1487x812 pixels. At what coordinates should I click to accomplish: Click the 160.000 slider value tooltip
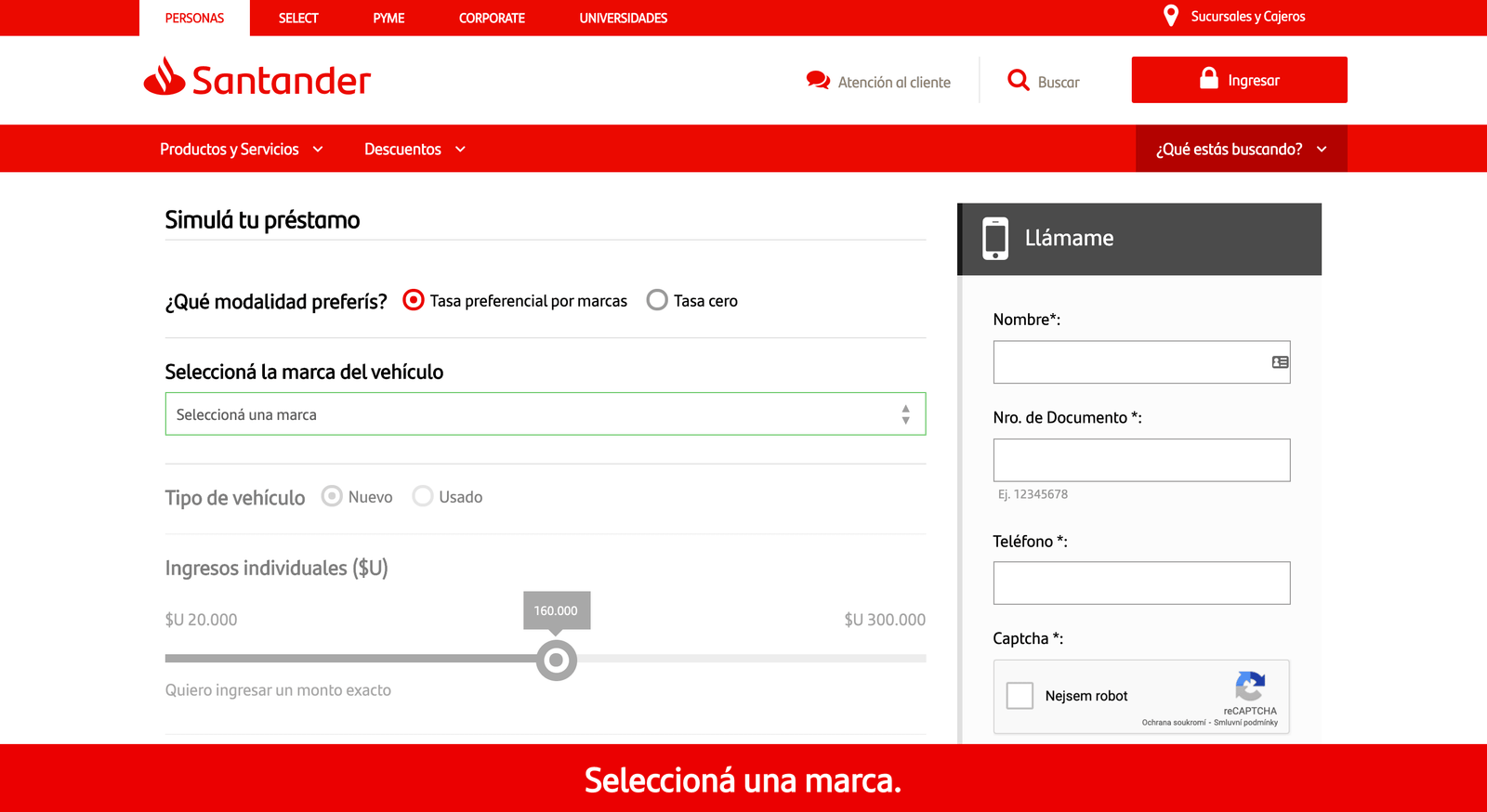pyautogui.click(x=556, y=610)
